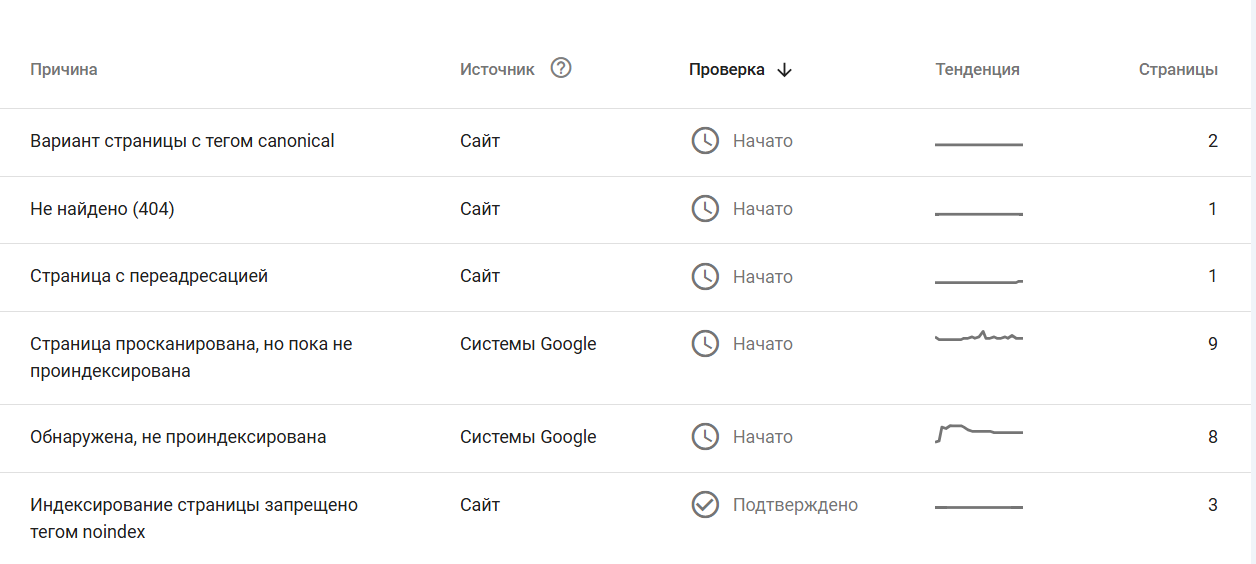
Task: Click the Подтверждено checkmark icon in noindex row
Action: pos(705,505)
